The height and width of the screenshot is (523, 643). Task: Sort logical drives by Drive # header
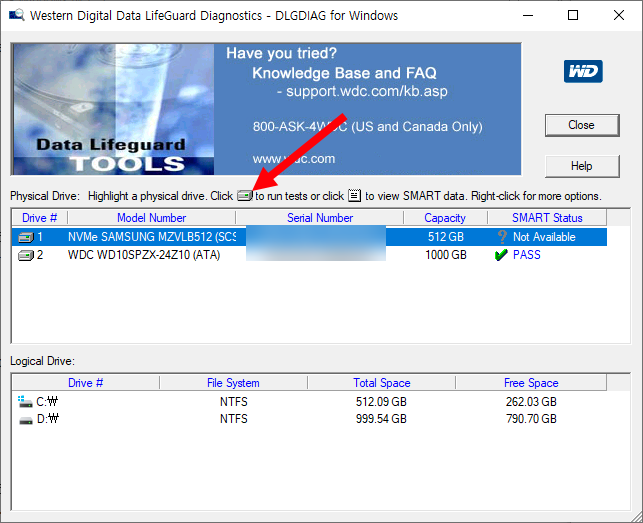pyautogui.click(x=85, y=383)
